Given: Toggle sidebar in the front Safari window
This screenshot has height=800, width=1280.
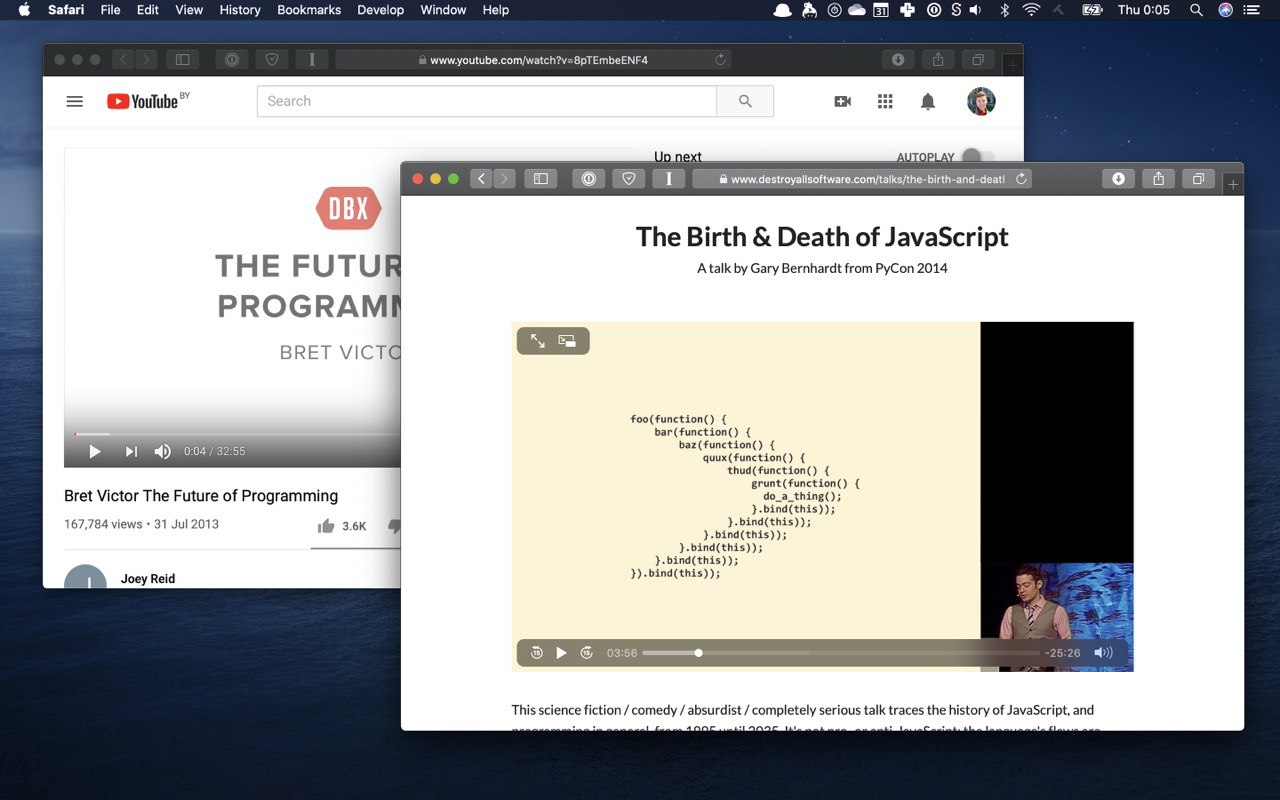Looking at the screenshot, I should 541,179.
